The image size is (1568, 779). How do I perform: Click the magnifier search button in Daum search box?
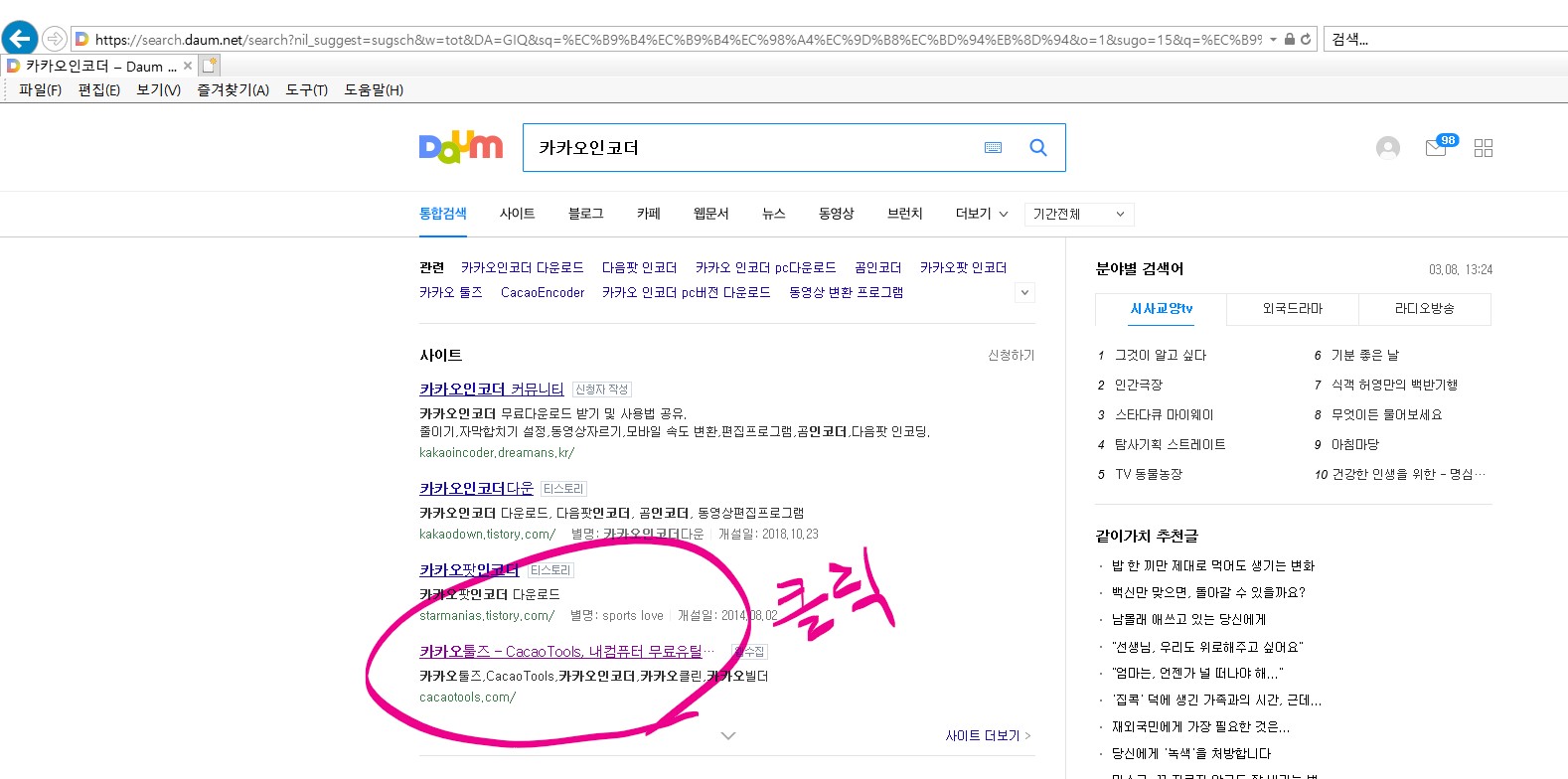(1038, 147)
